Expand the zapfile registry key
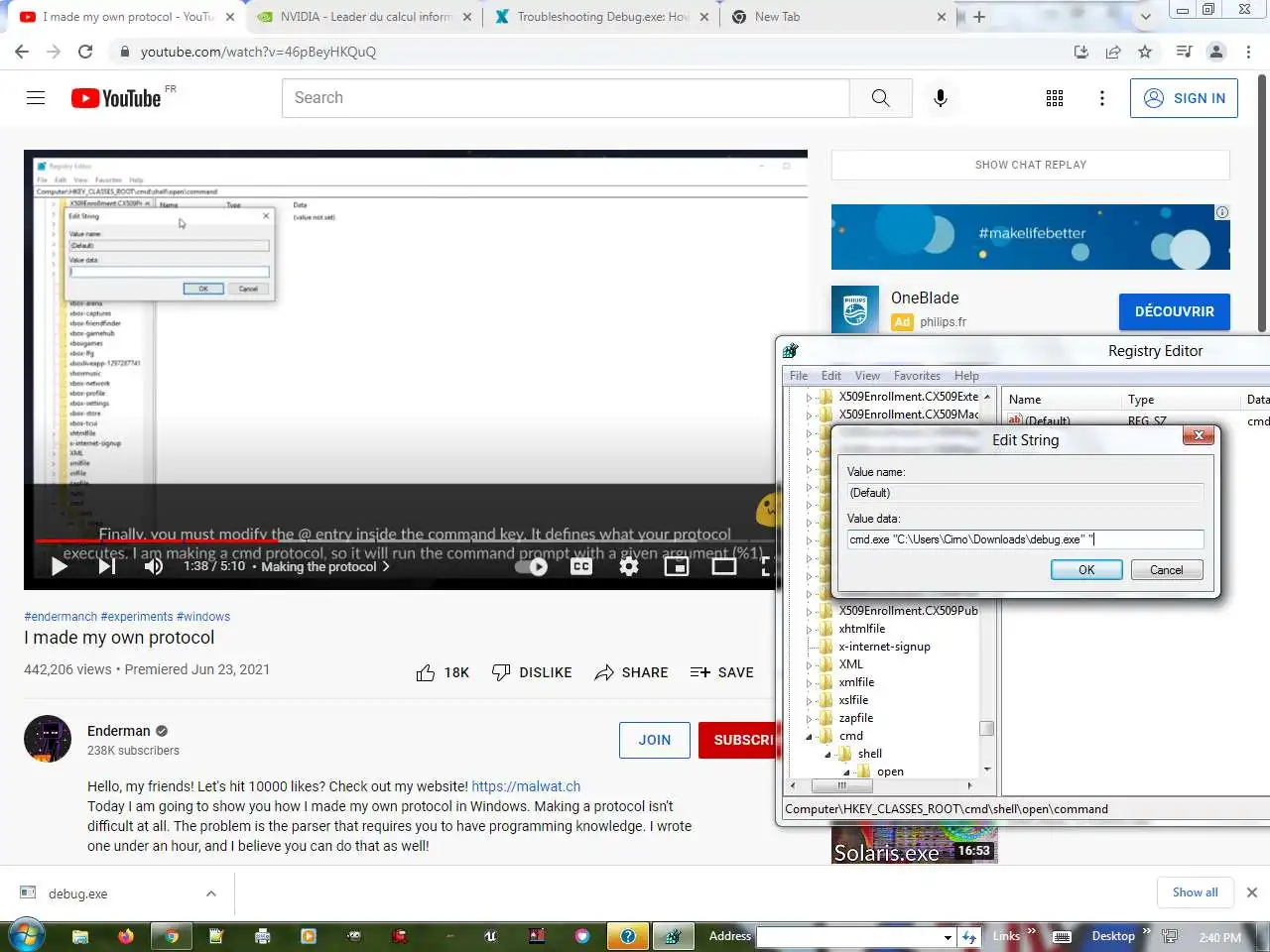The width and height of the screenshot is (1270, 952). 809,718
